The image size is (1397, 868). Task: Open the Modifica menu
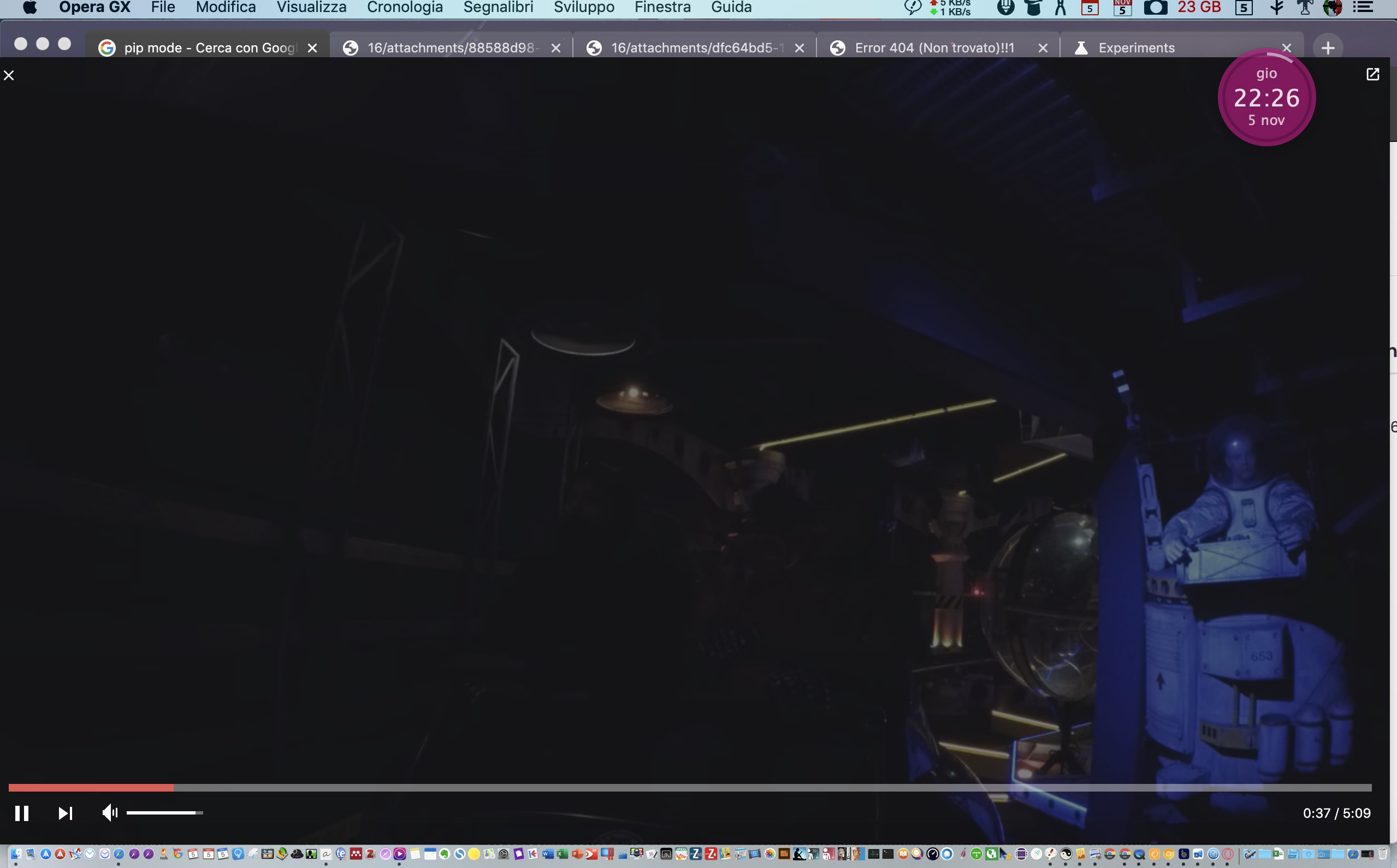tap(226, 7)
